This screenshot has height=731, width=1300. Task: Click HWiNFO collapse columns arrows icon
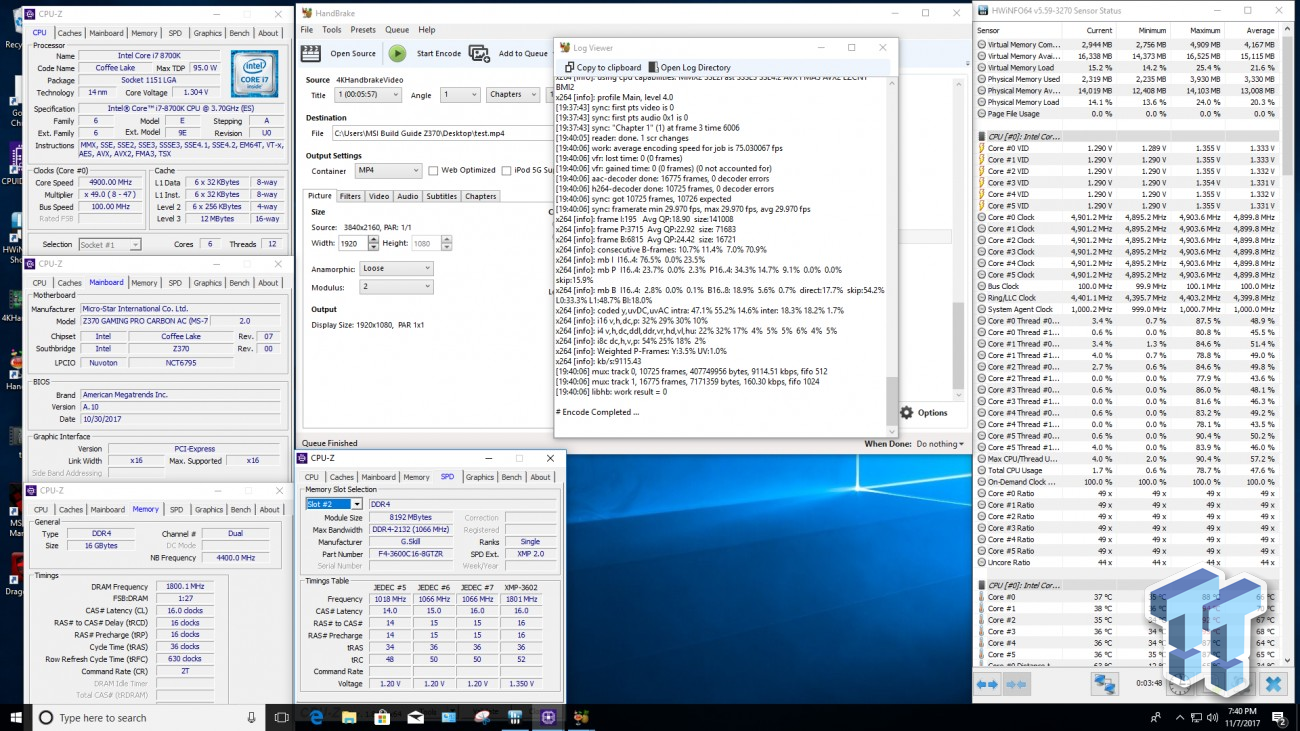1016,684
